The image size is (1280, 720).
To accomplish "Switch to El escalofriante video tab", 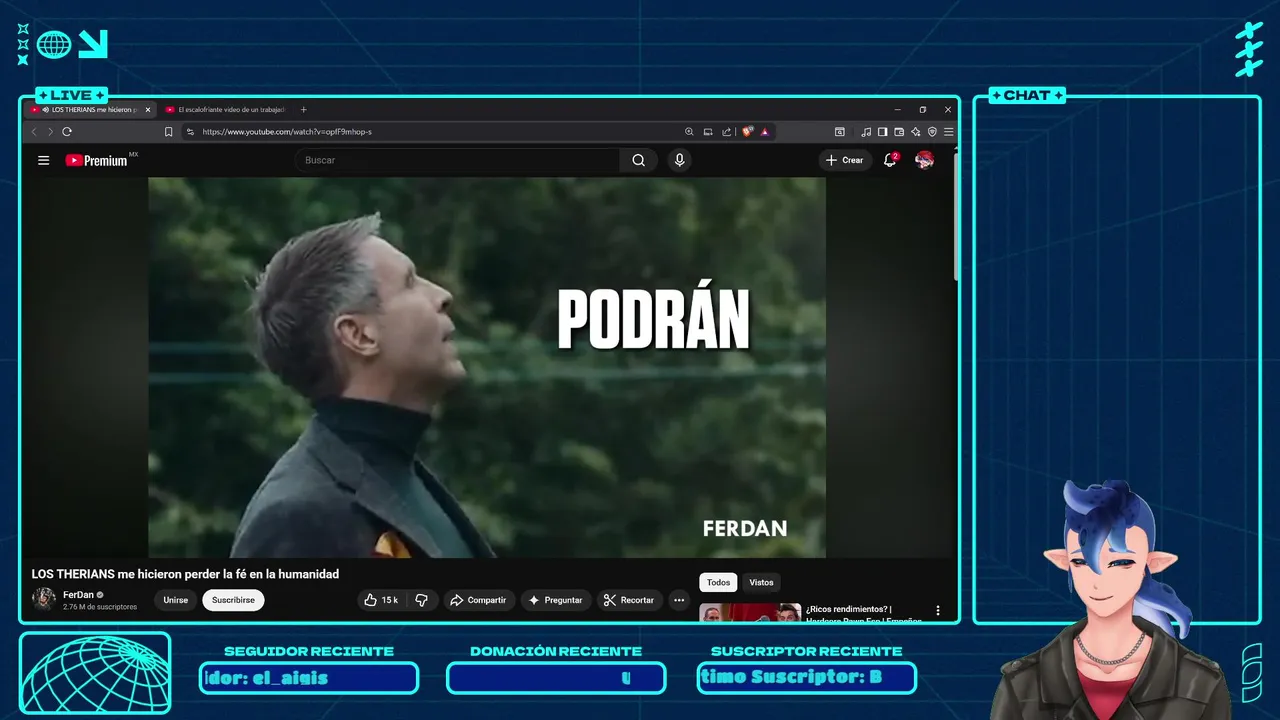I will point(225,110).
